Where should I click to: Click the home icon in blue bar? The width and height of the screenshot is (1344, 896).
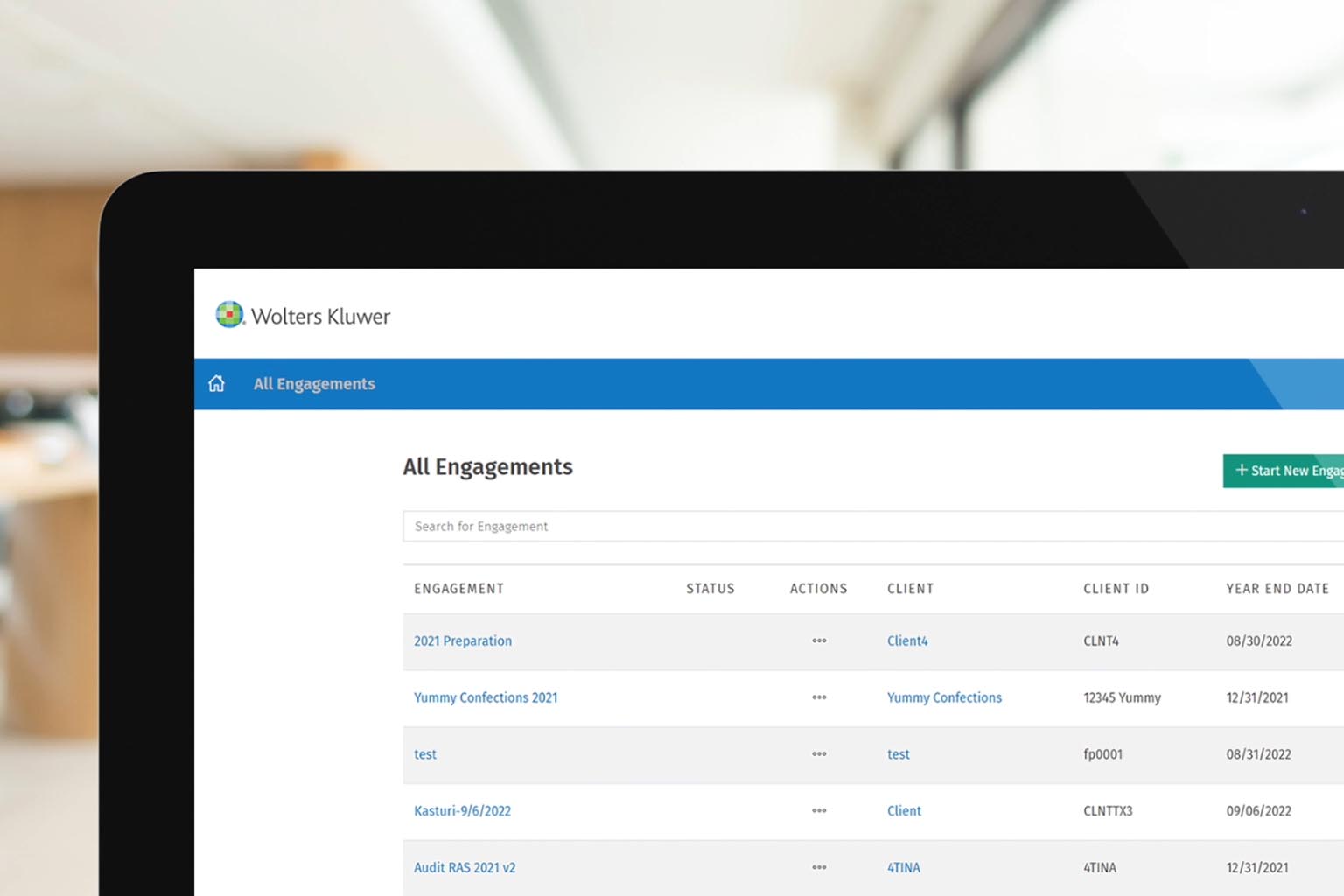point(216,384)
